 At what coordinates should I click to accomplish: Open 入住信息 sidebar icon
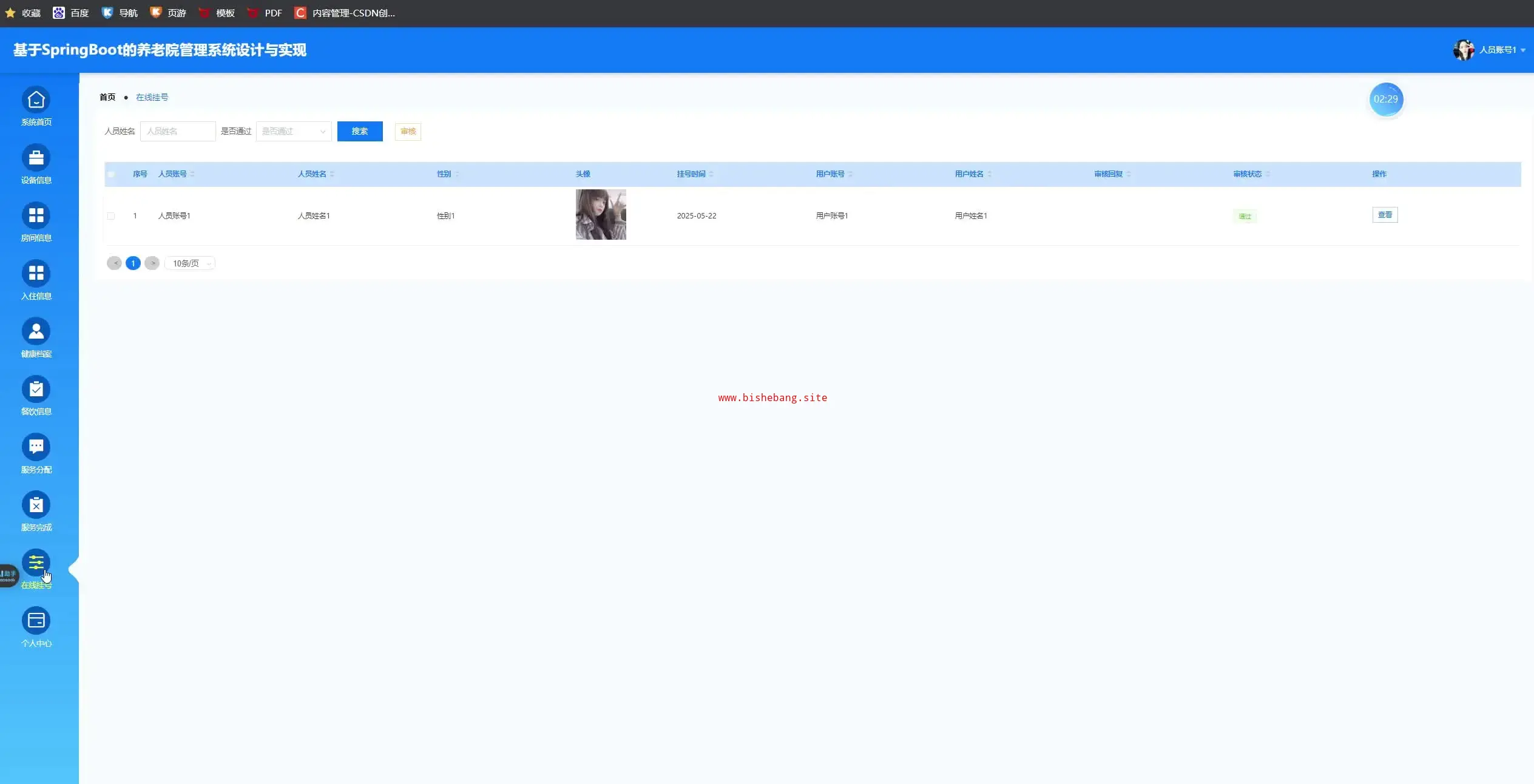pyautogui.click(x=36, y=274)
